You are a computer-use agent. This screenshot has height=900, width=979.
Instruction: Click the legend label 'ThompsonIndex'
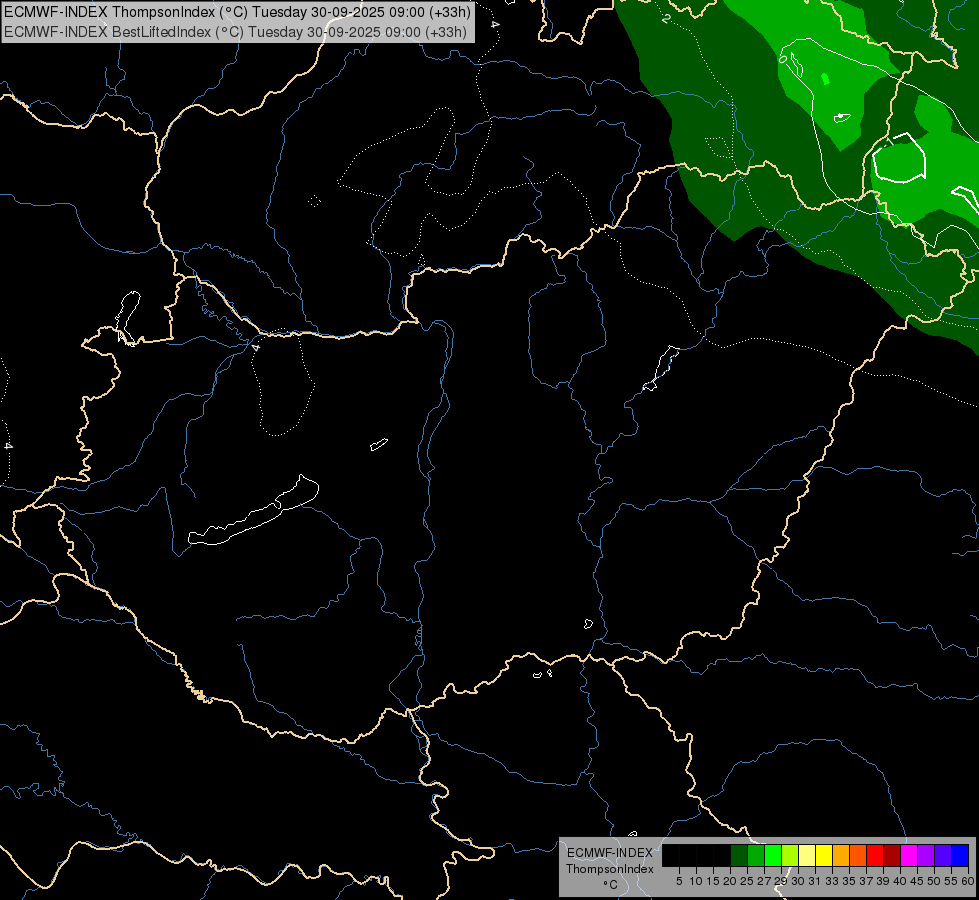[x=610, y=869]
